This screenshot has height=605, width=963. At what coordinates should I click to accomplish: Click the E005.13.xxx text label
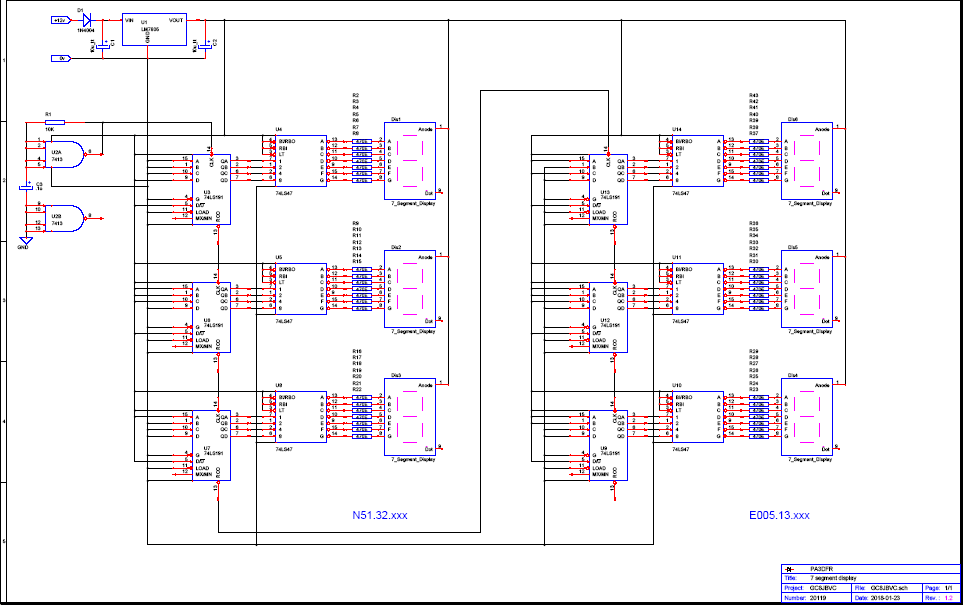tap(779, 516)
